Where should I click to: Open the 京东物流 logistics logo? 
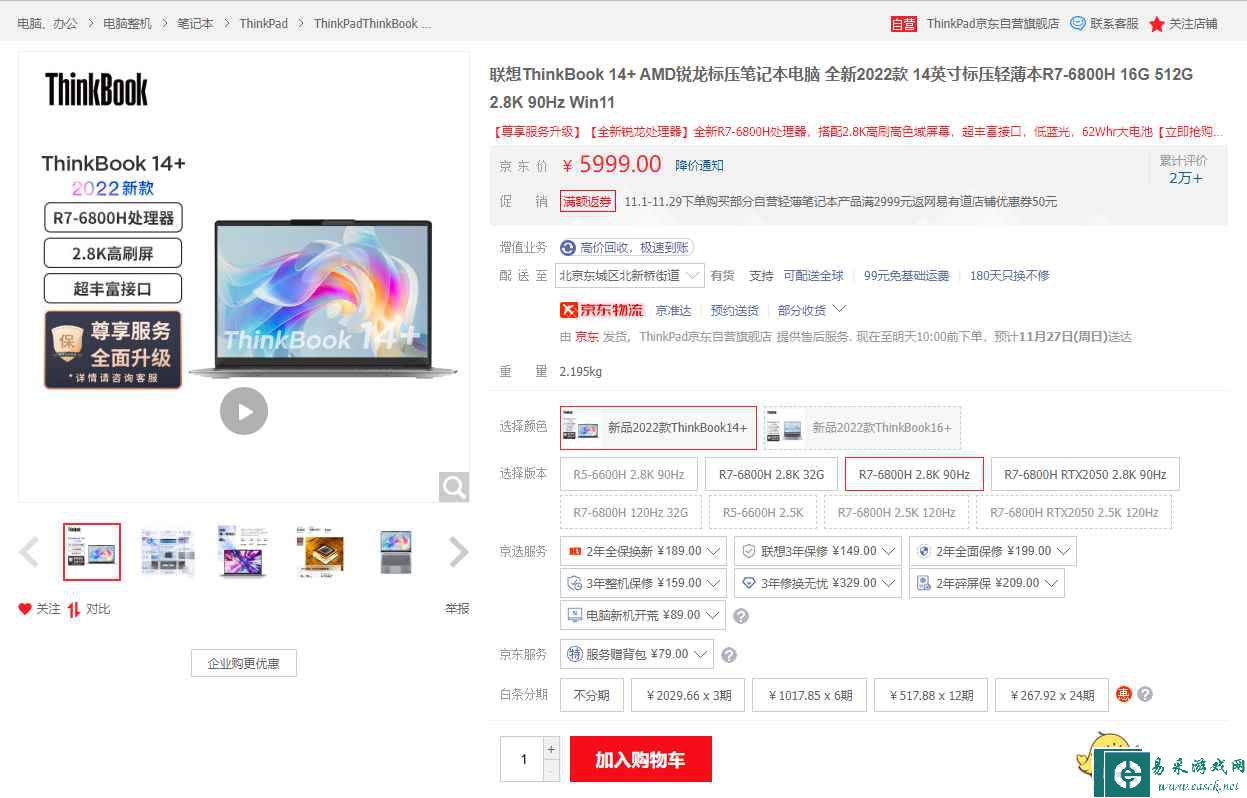602,310
